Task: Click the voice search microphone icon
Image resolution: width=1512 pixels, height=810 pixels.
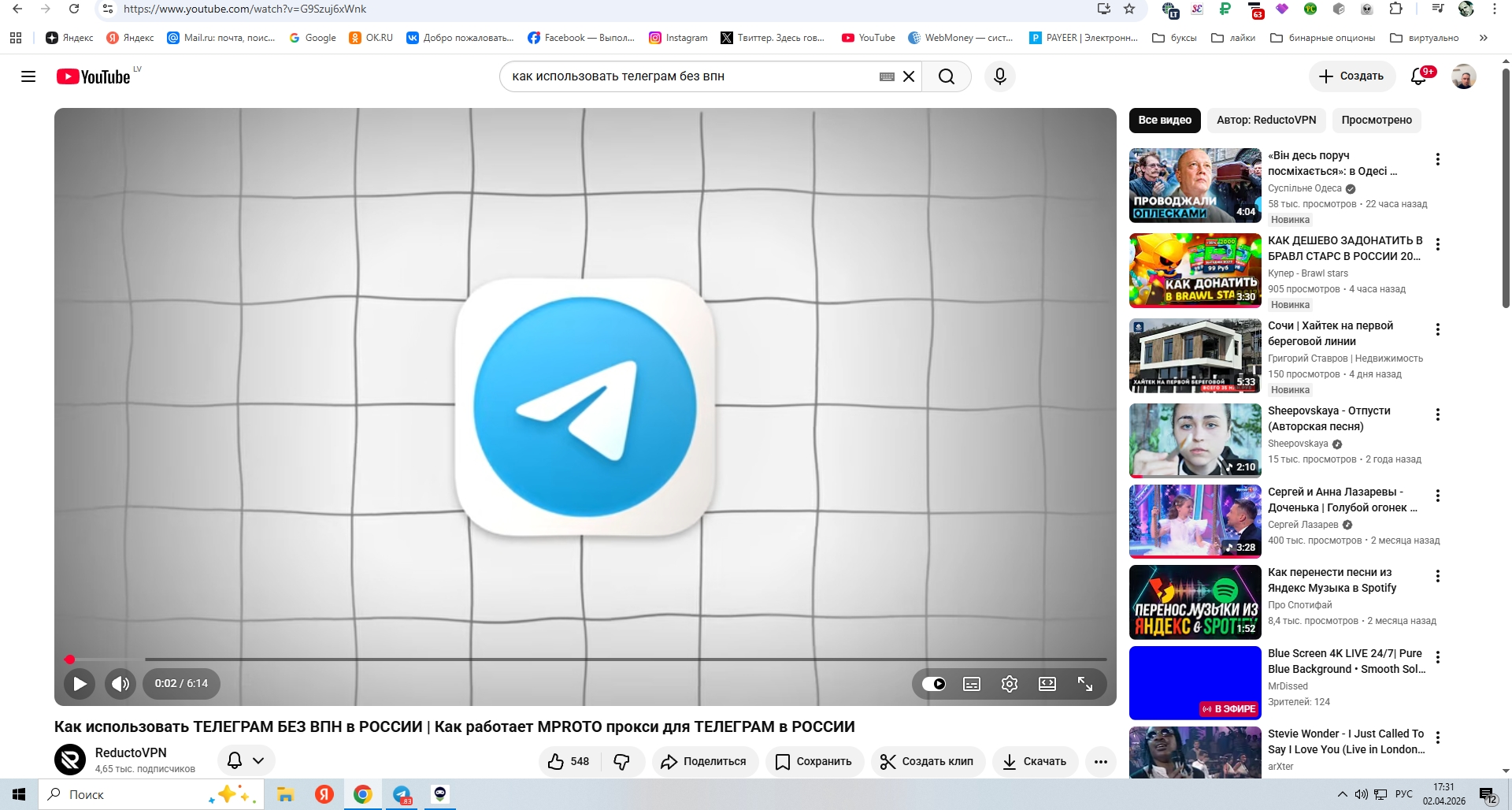Action: pyautogui.click(x=999, y=76)
